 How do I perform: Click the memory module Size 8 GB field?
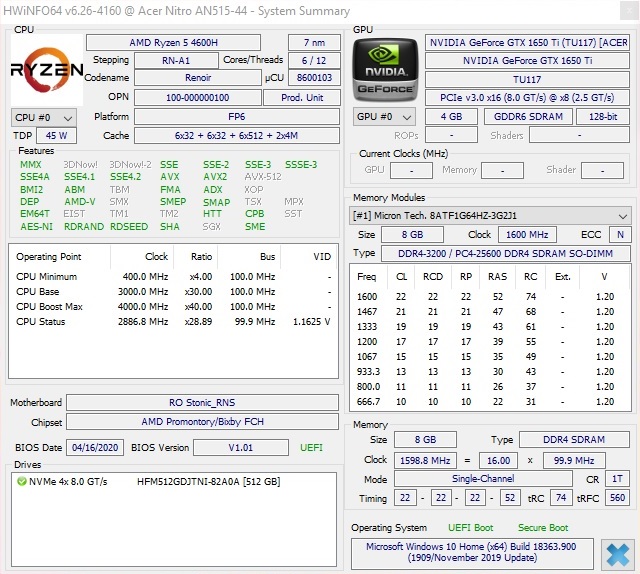click(x=412, y=235)
